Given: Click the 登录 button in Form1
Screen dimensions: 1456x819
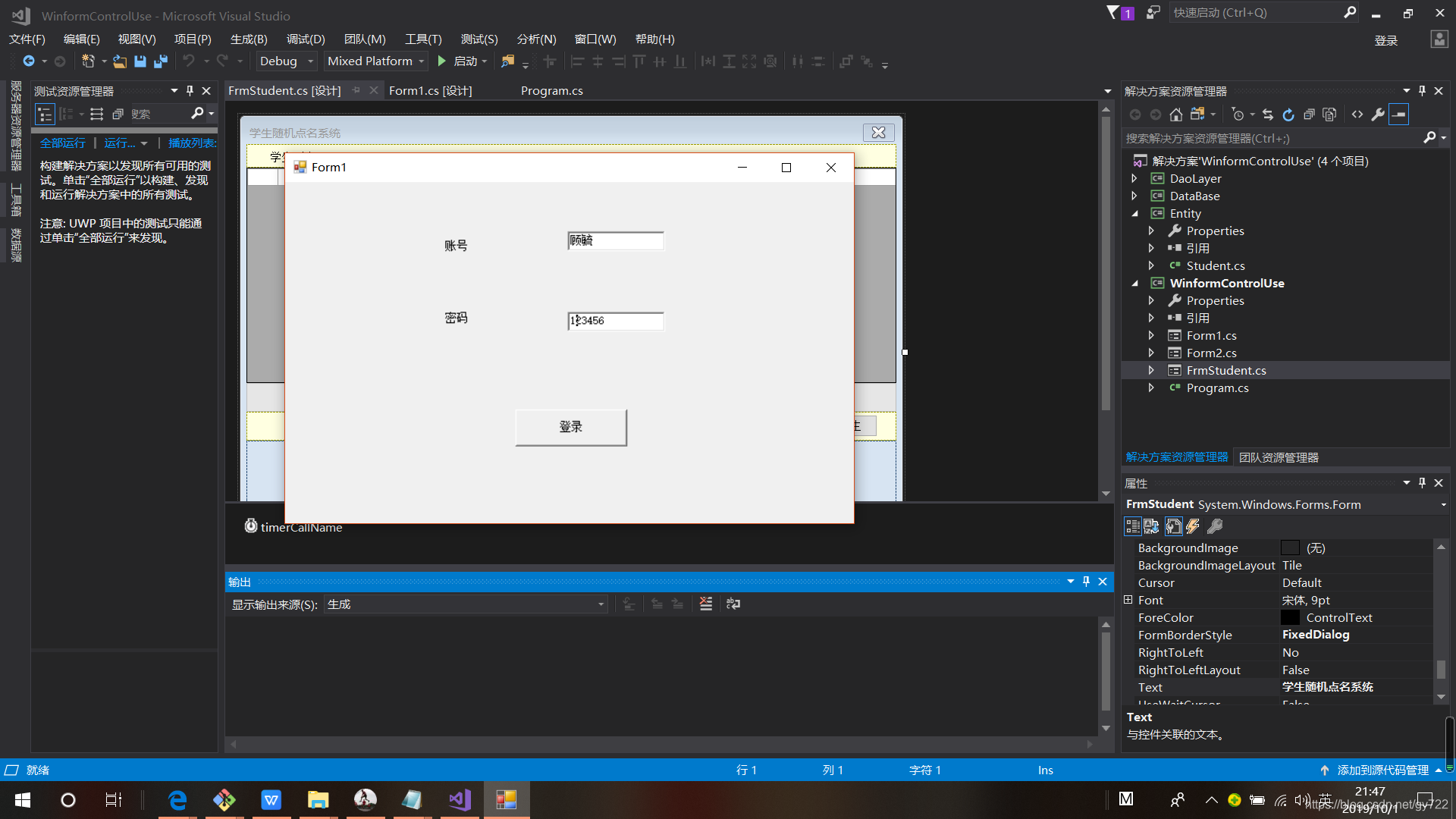Looking at the screenshot, I should (570, 427).
